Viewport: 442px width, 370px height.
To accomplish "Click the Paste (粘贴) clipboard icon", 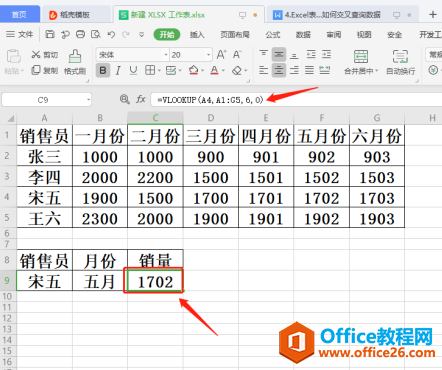I will (x=14, y=56).
